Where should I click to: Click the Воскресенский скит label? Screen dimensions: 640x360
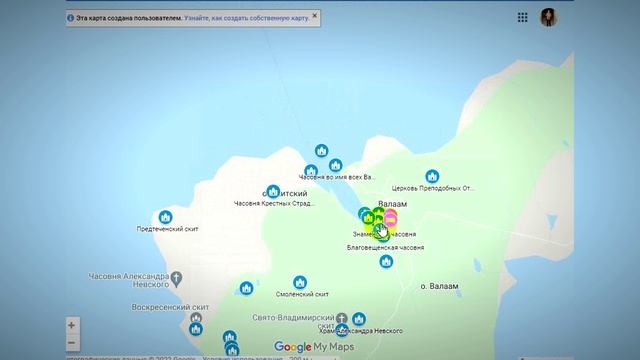coord(170,307)
